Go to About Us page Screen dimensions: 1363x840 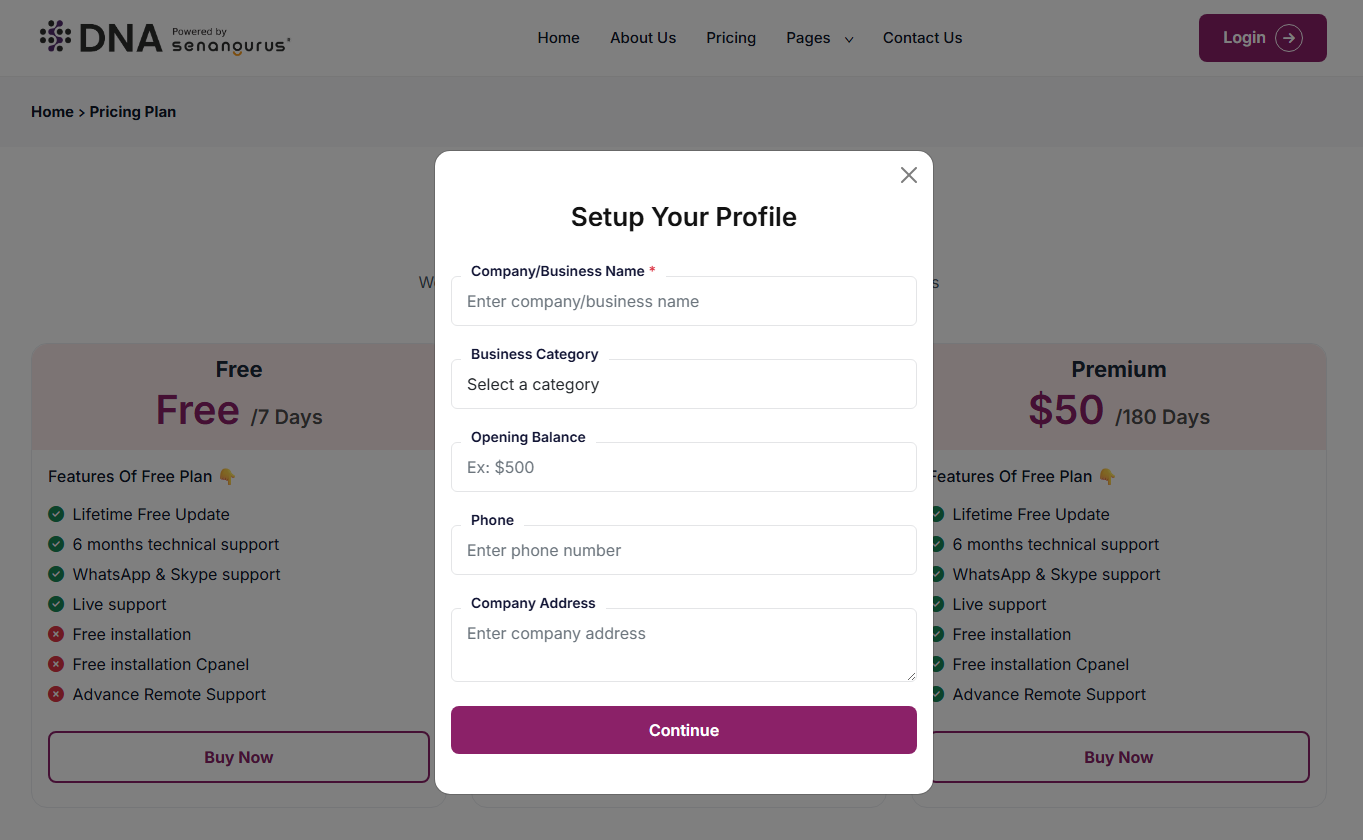643,38
